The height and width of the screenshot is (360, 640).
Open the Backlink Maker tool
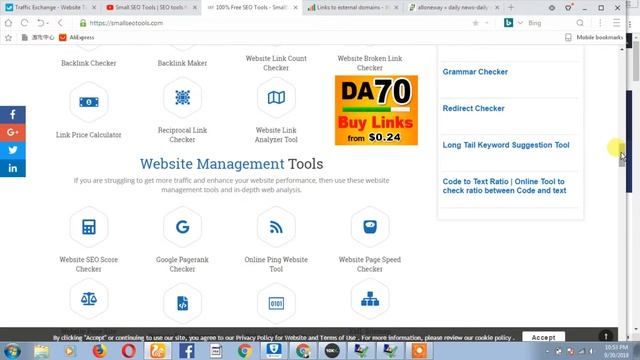(182, 63)
